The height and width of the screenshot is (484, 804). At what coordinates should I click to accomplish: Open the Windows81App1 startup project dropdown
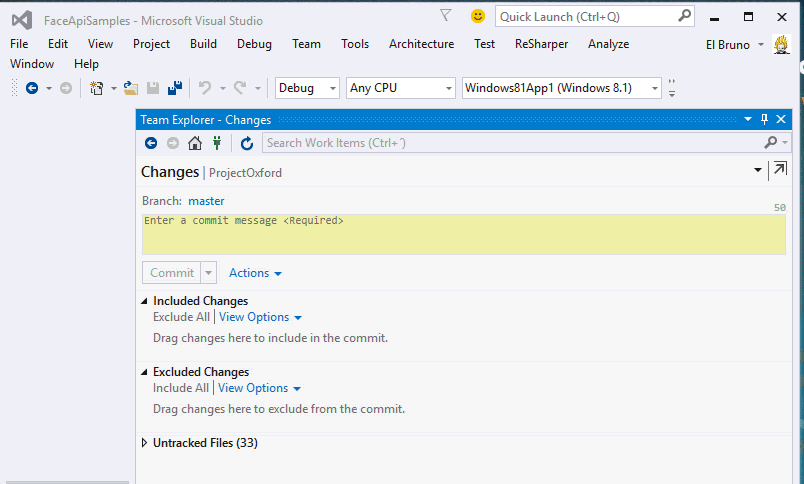562,88
